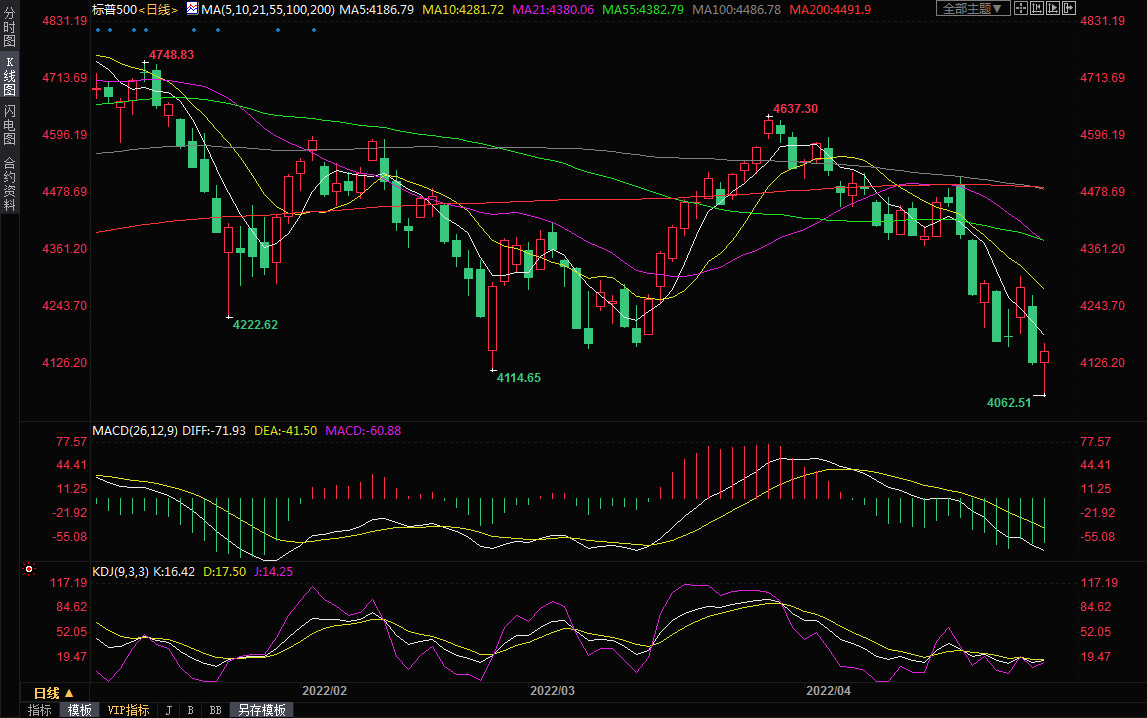This screenshot has width=1147, height=718.
Task: Open the 合约资料 side tab
Action: point(9,183)
